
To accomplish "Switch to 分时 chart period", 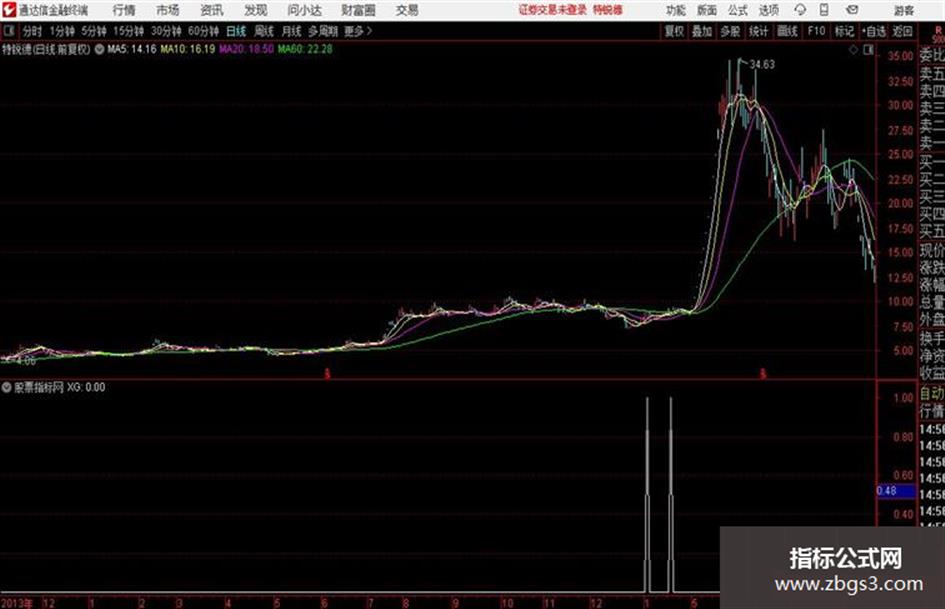I will (33, 31).
